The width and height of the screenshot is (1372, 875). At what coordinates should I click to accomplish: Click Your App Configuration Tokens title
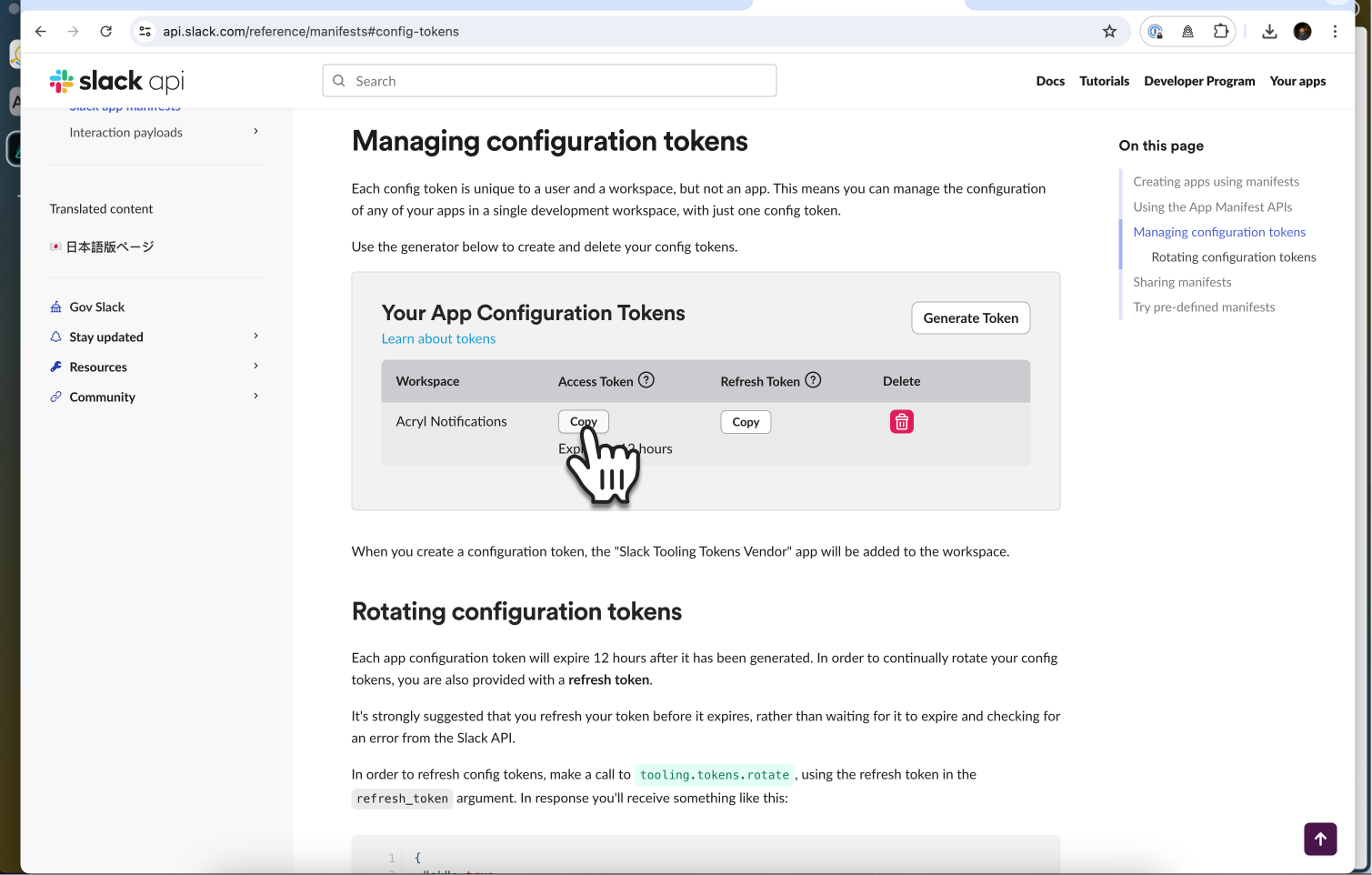pyautogui.click(x=533, y=313)
